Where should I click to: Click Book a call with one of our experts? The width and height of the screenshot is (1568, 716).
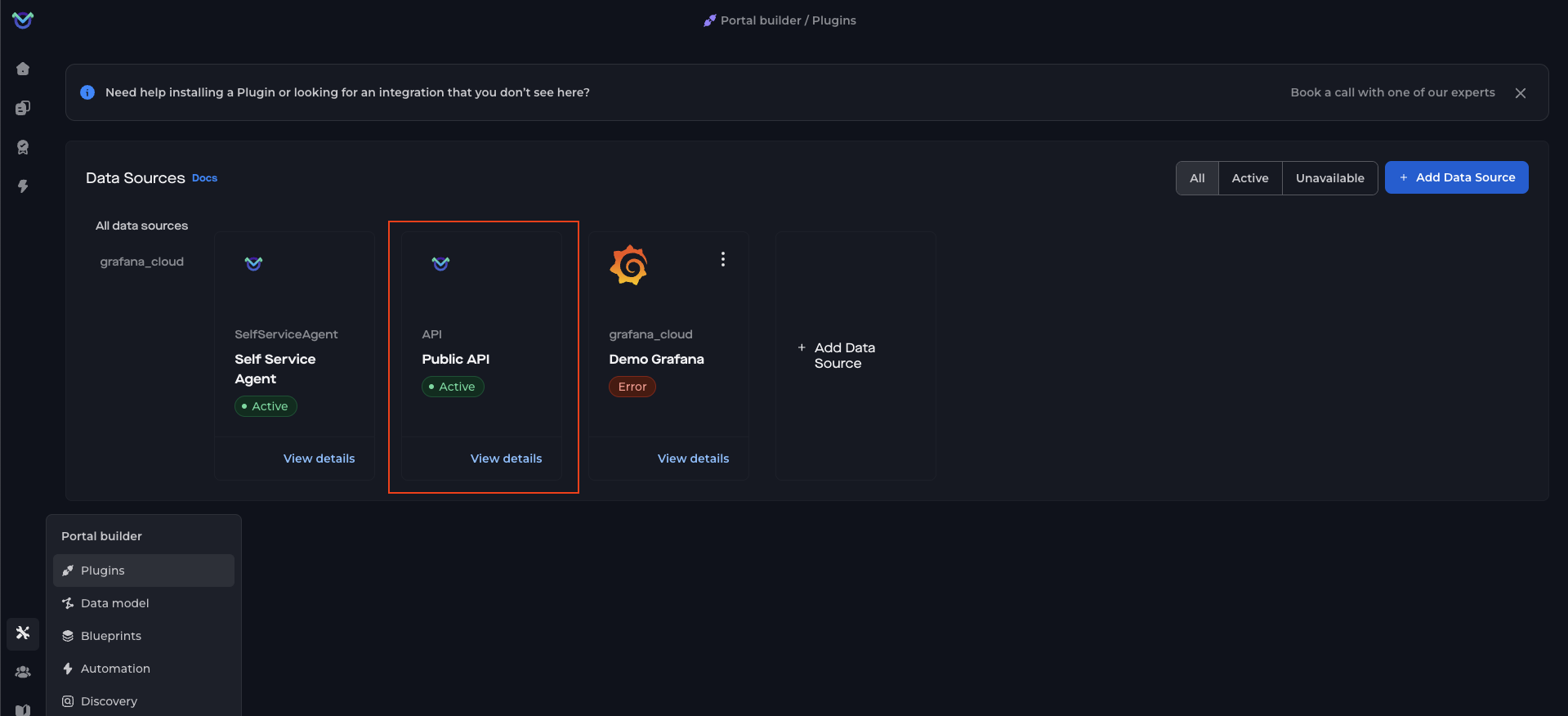click(x=1392, y=92)
